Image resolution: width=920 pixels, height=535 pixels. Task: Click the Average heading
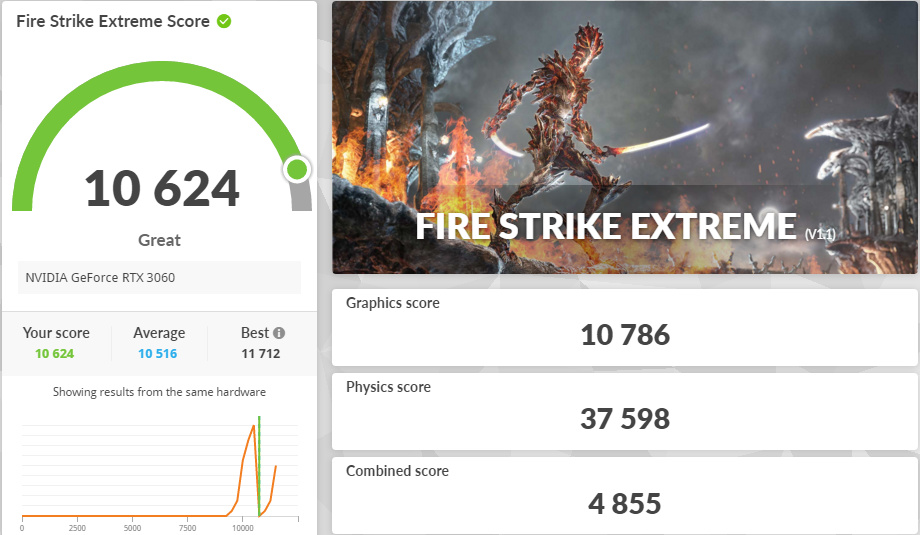point(159,333)
